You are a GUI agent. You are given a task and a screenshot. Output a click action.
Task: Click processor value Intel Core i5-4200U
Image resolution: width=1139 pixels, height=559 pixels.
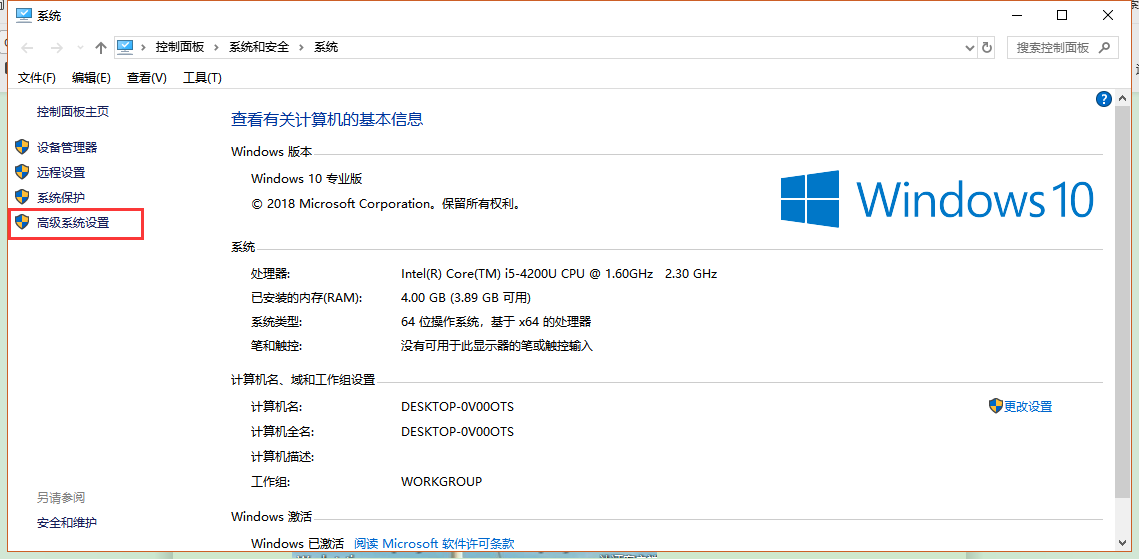[559, 274]
